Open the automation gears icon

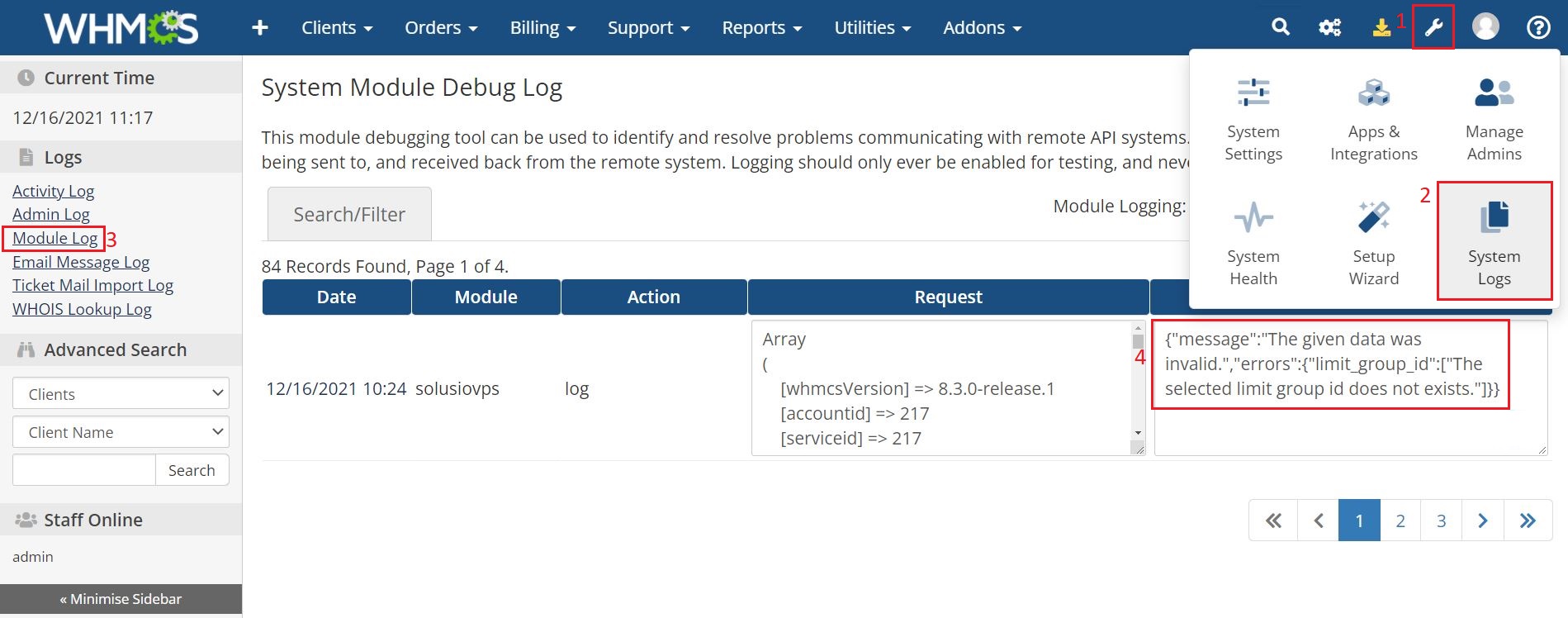pyautogui.click(x=1329, y=27)
